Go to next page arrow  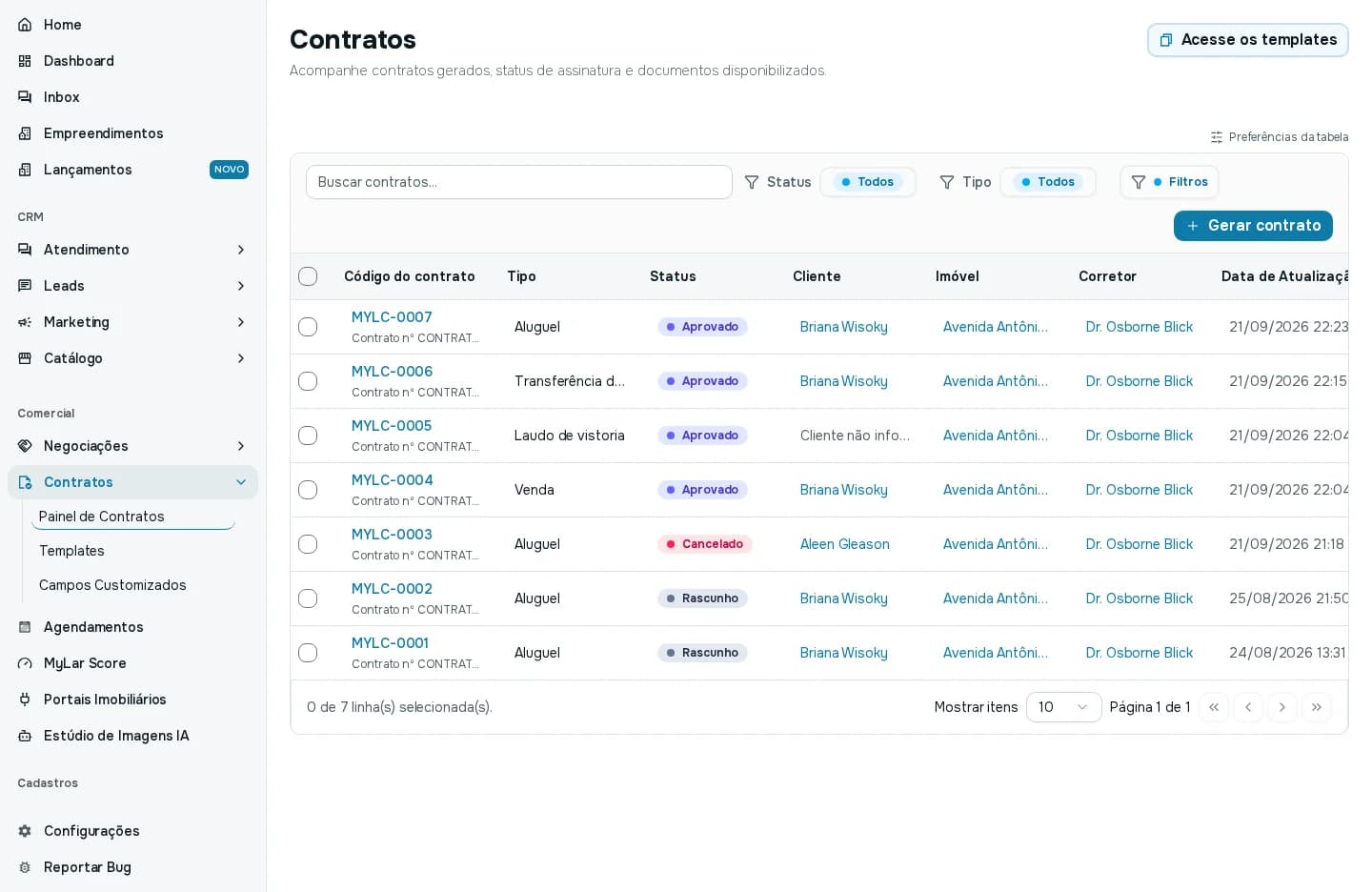1282,707
